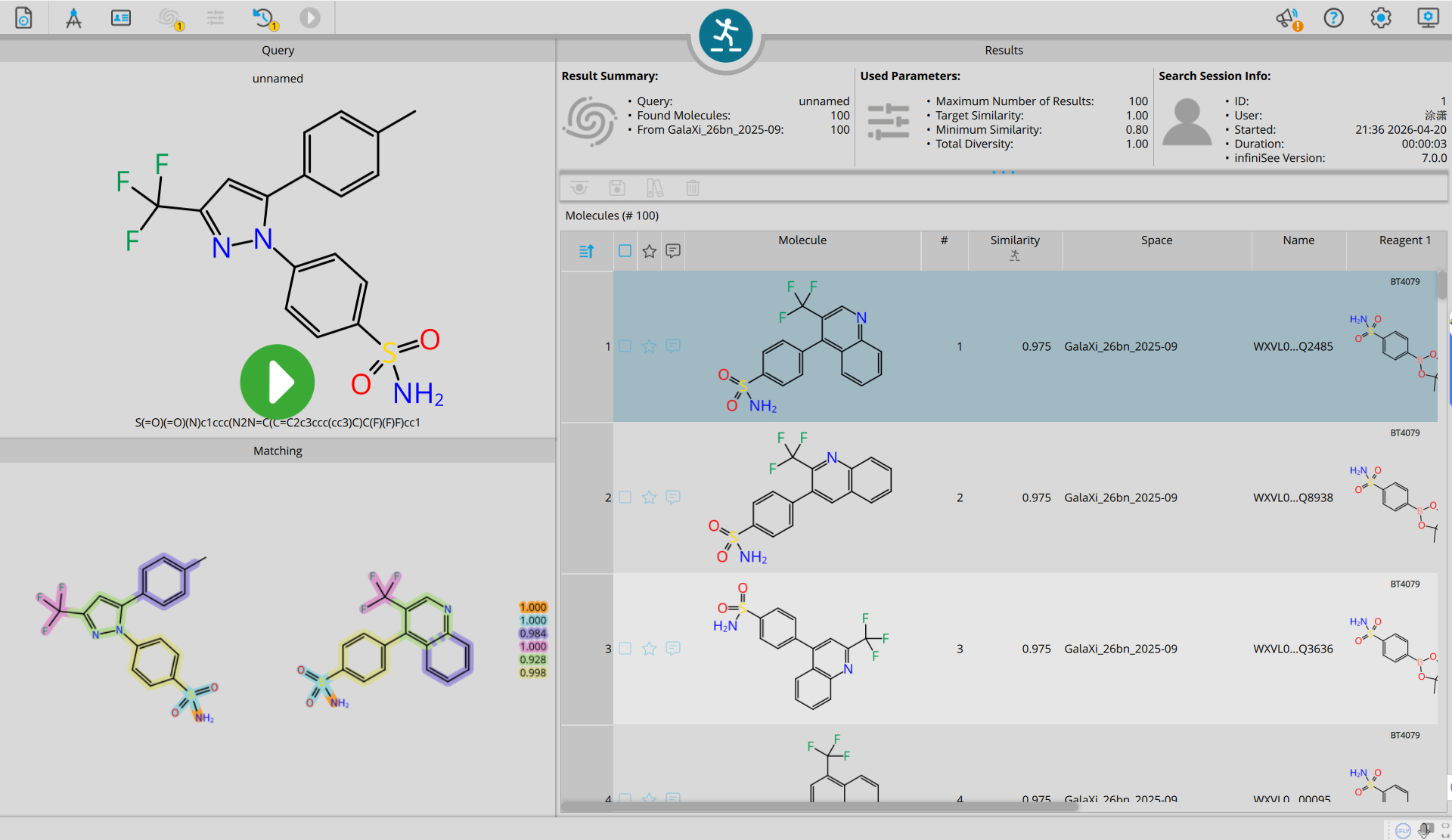
Task: Click the microphone icon in system tray
Action: pos(1426,830)
